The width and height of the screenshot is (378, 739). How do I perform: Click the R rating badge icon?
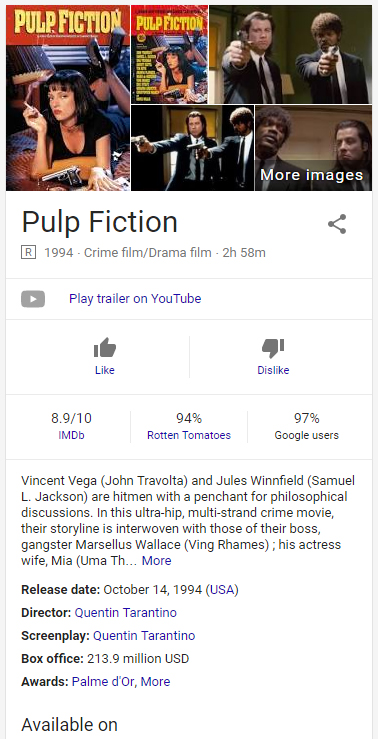(28, 253)
